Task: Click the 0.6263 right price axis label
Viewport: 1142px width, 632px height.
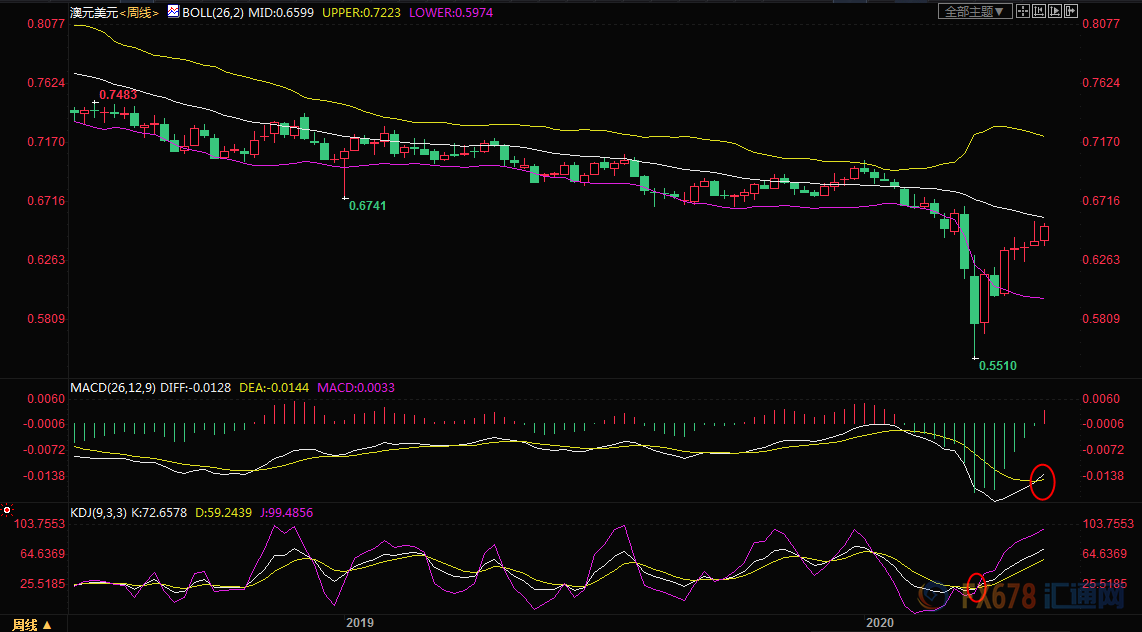Action: (1100, 259)
